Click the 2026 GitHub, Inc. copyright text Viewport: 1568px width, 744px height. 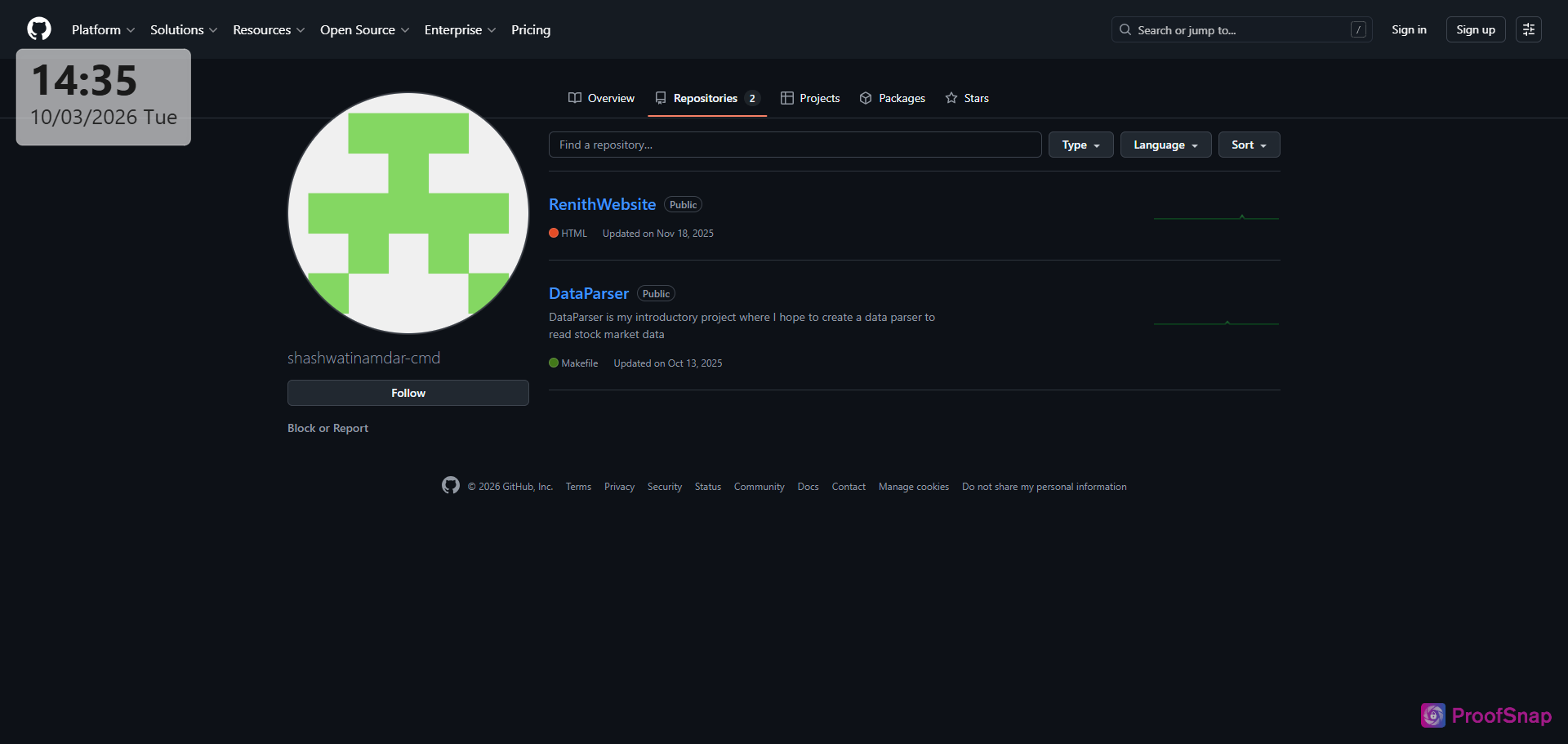pyautogui.click(x=510, y=487)
